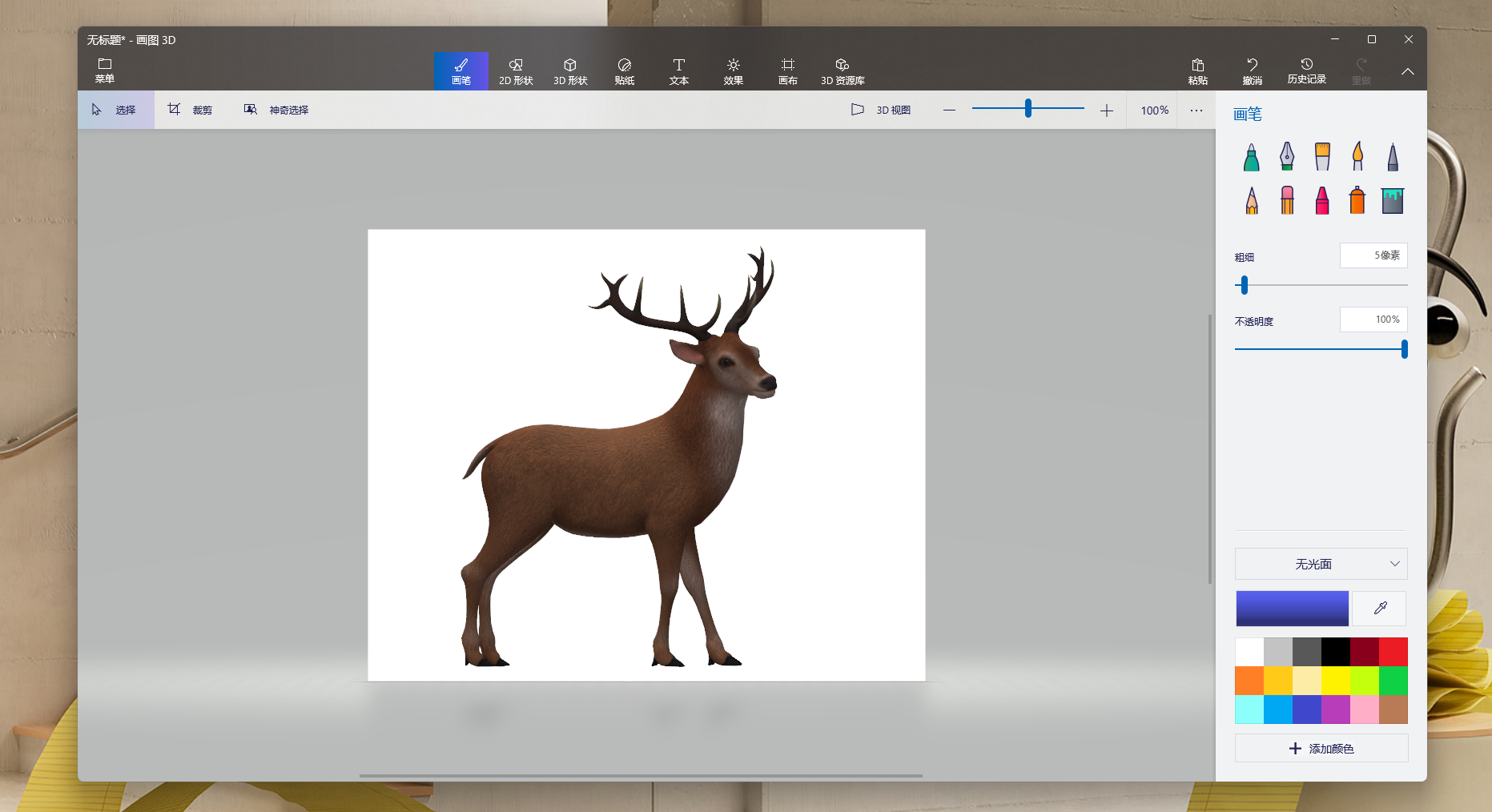Screen dimensions: 1492x812
Task: Pick the pink color swatch
Action: point(1365,709)
